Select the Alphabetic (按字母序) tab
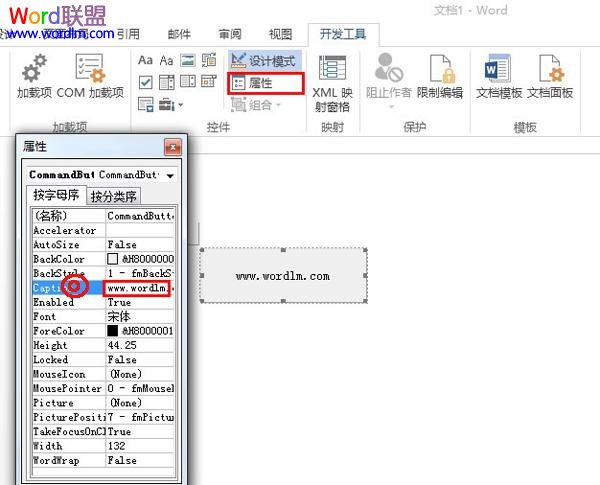The width and height of the screenshot is (600, 485). point(56,195)
